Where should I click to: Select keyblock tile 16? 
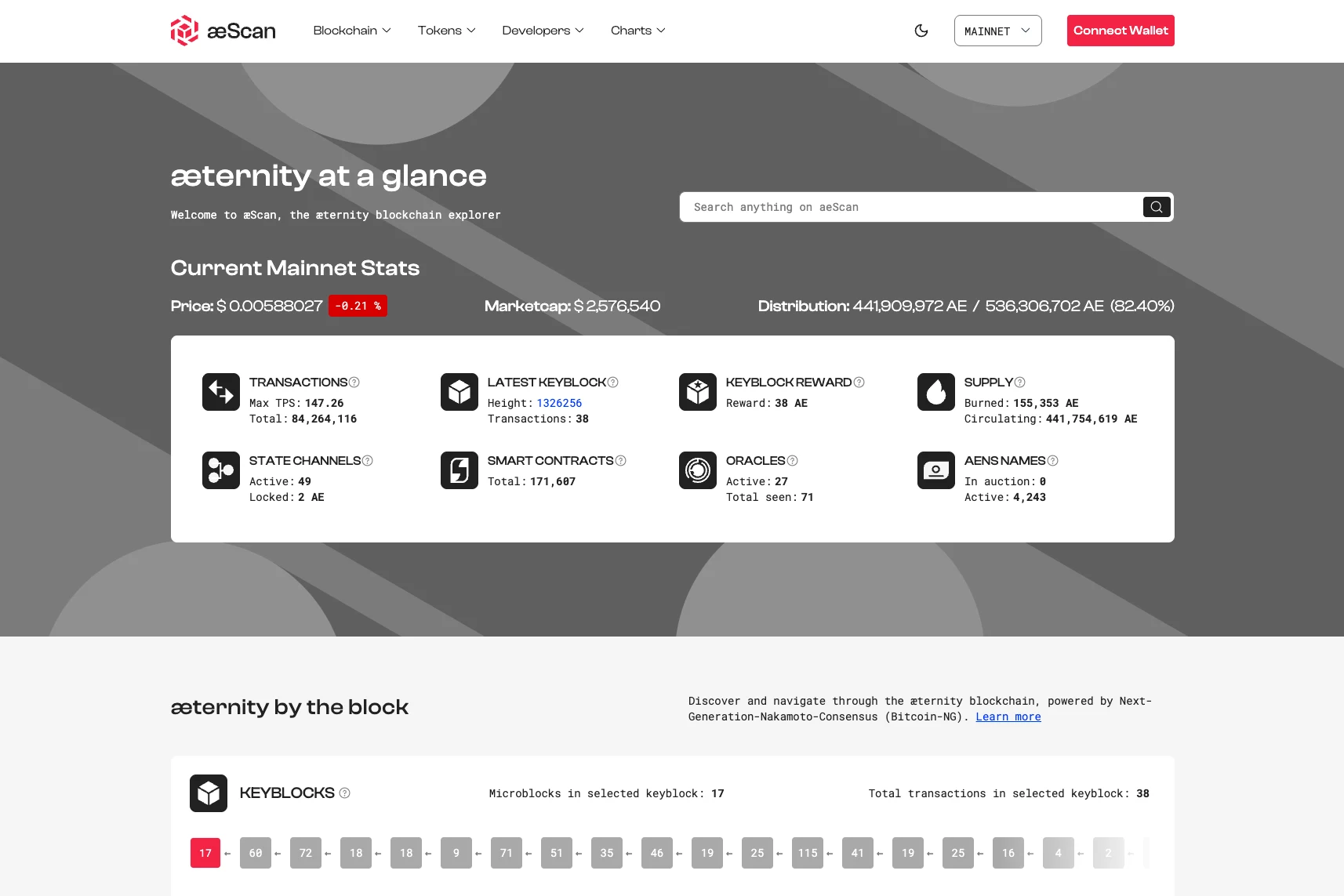(1008, 853)
